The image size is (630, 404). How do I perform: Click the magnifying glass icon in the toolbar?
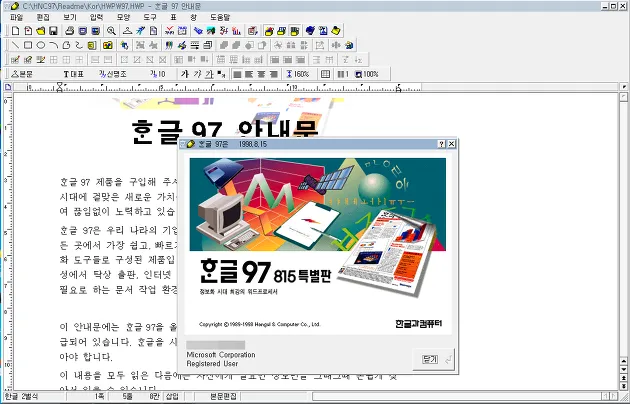point(111,31)
